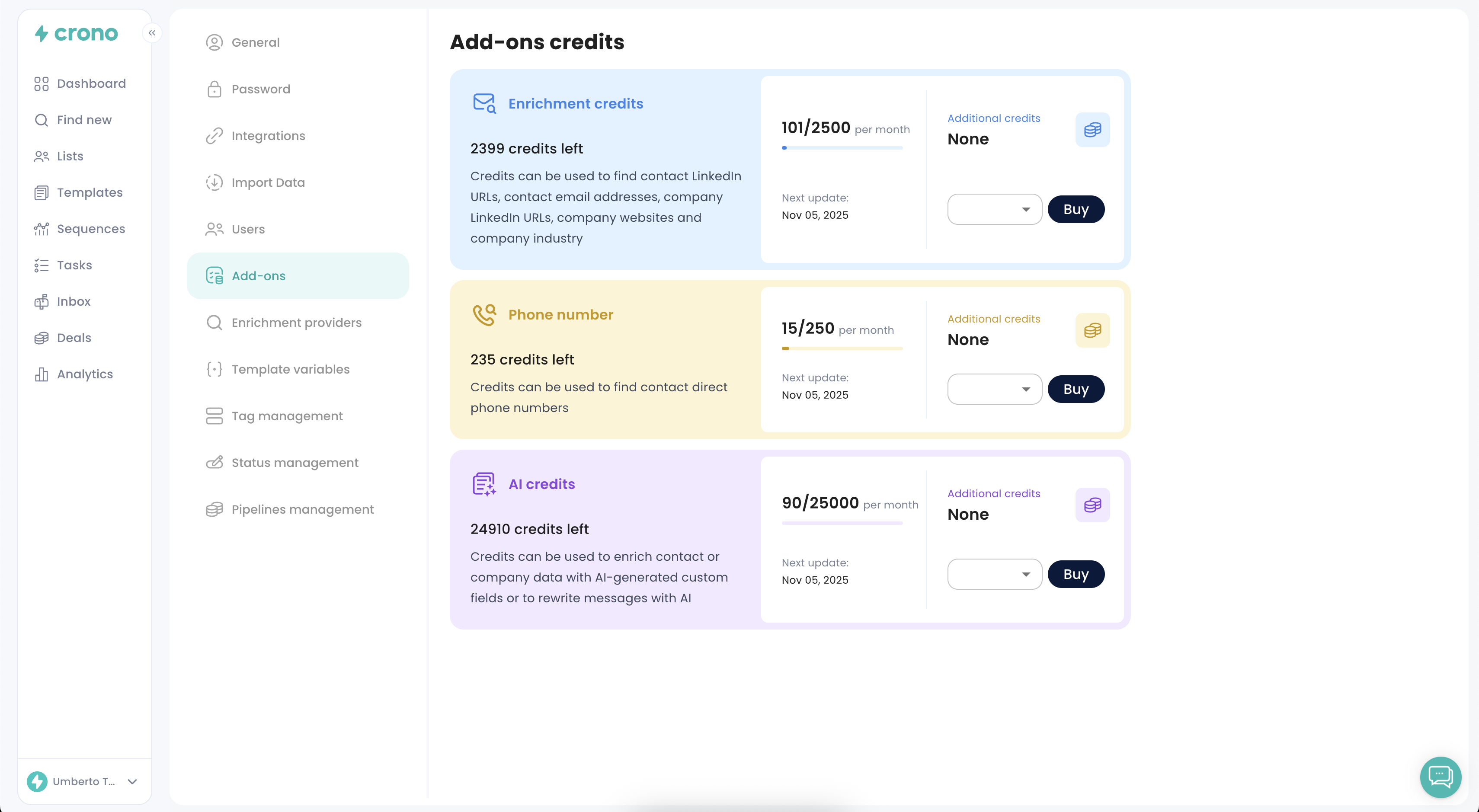Viewport: 1479px width, 812px height.
Task: Click the Inbox icon in sidebar
Action: click(x=42, y=302)
